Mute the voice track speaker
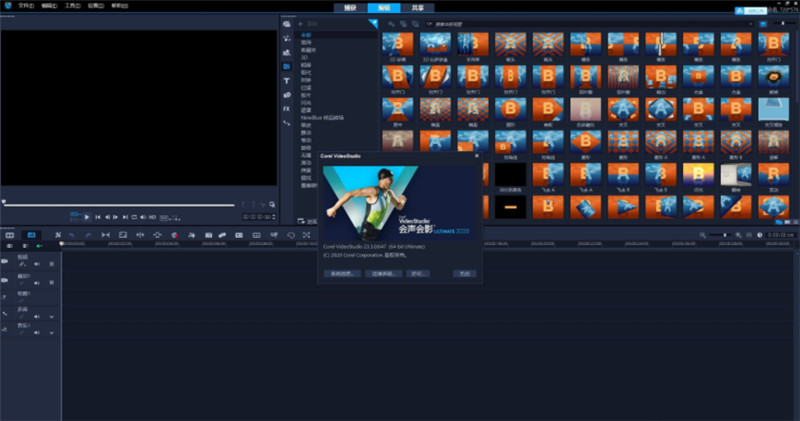 tap(37, 317)
